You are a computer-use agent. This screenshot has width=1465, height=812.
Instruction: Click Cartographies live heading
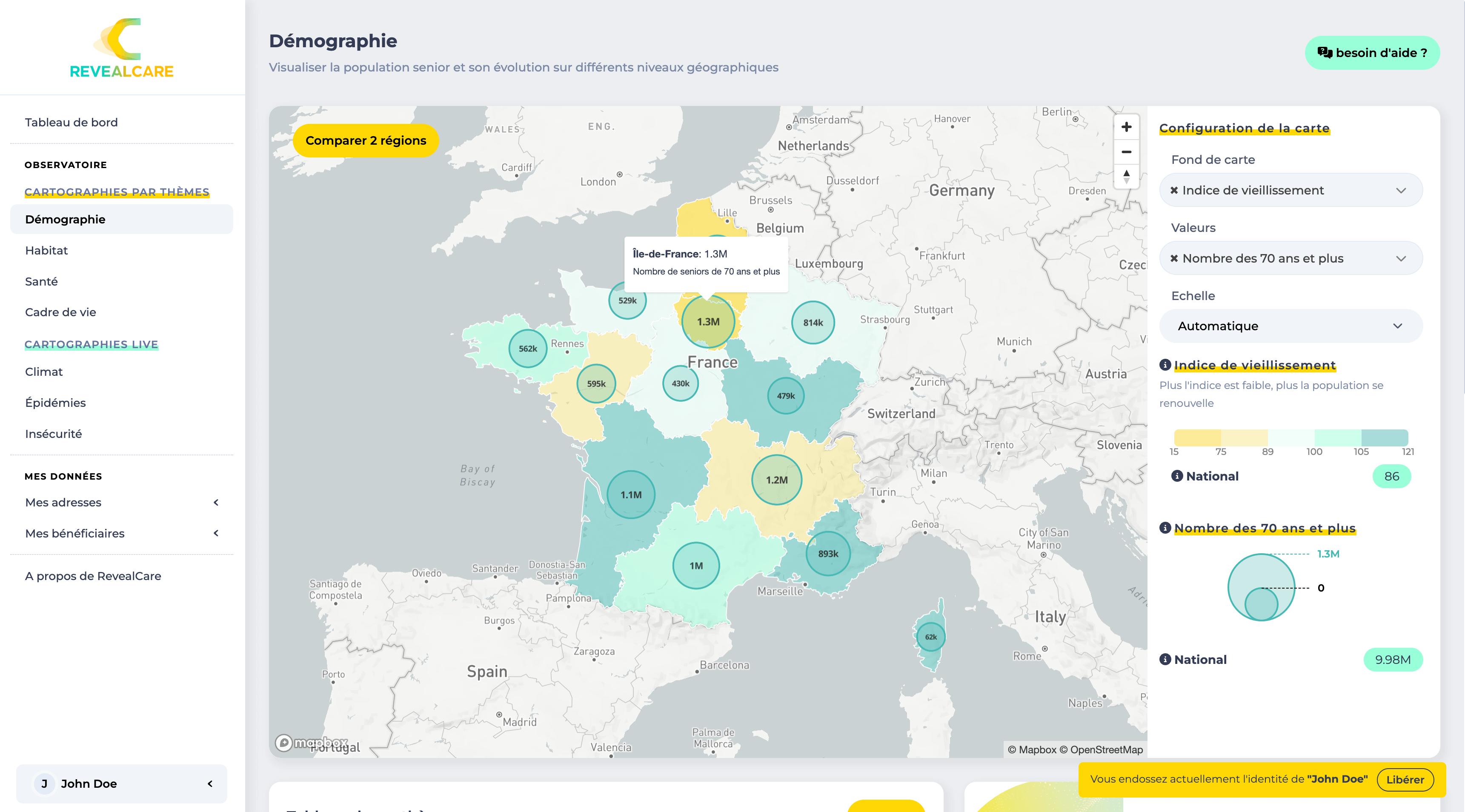pos(91,344)
